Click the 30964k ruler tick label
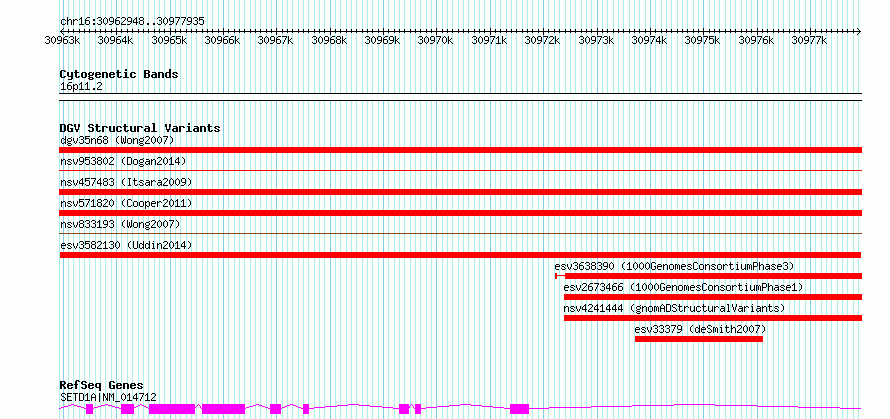Viewport: 890px width, 419px height. (x=116, y=40)
